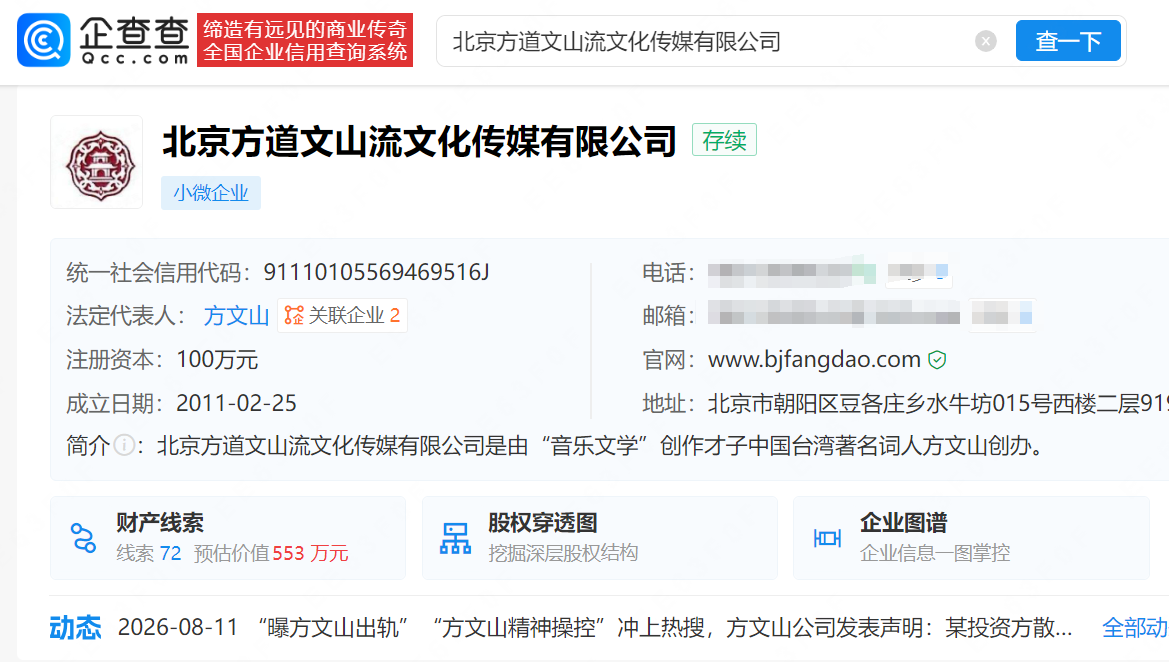Click the 全部动态 link
Viewport: 1169px width, 662px height.
coord(1135,628)
